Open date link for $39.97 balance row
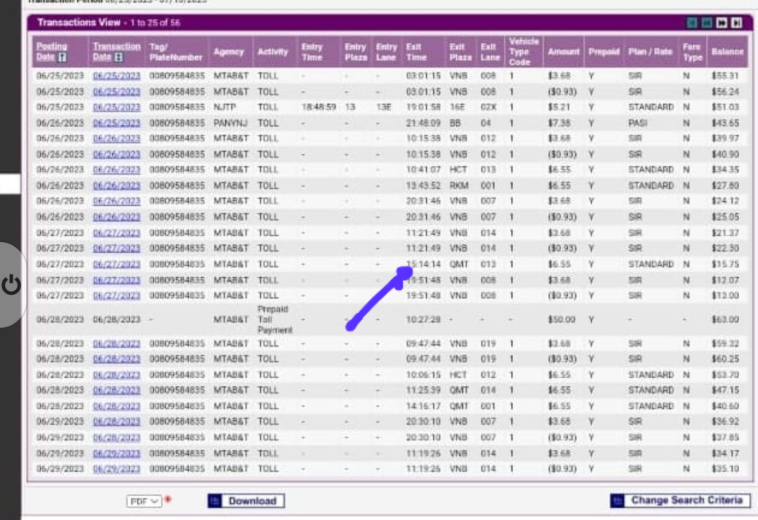The image size is (758, 520). (x=117, y=139)
